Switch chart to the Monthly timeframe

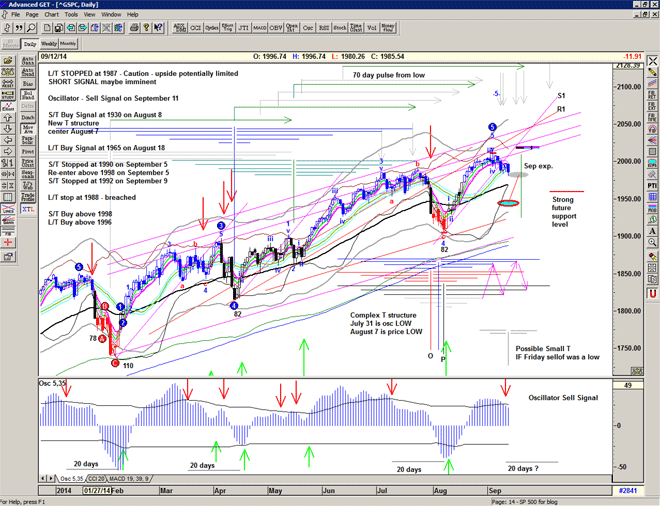[x=68, y=43]
